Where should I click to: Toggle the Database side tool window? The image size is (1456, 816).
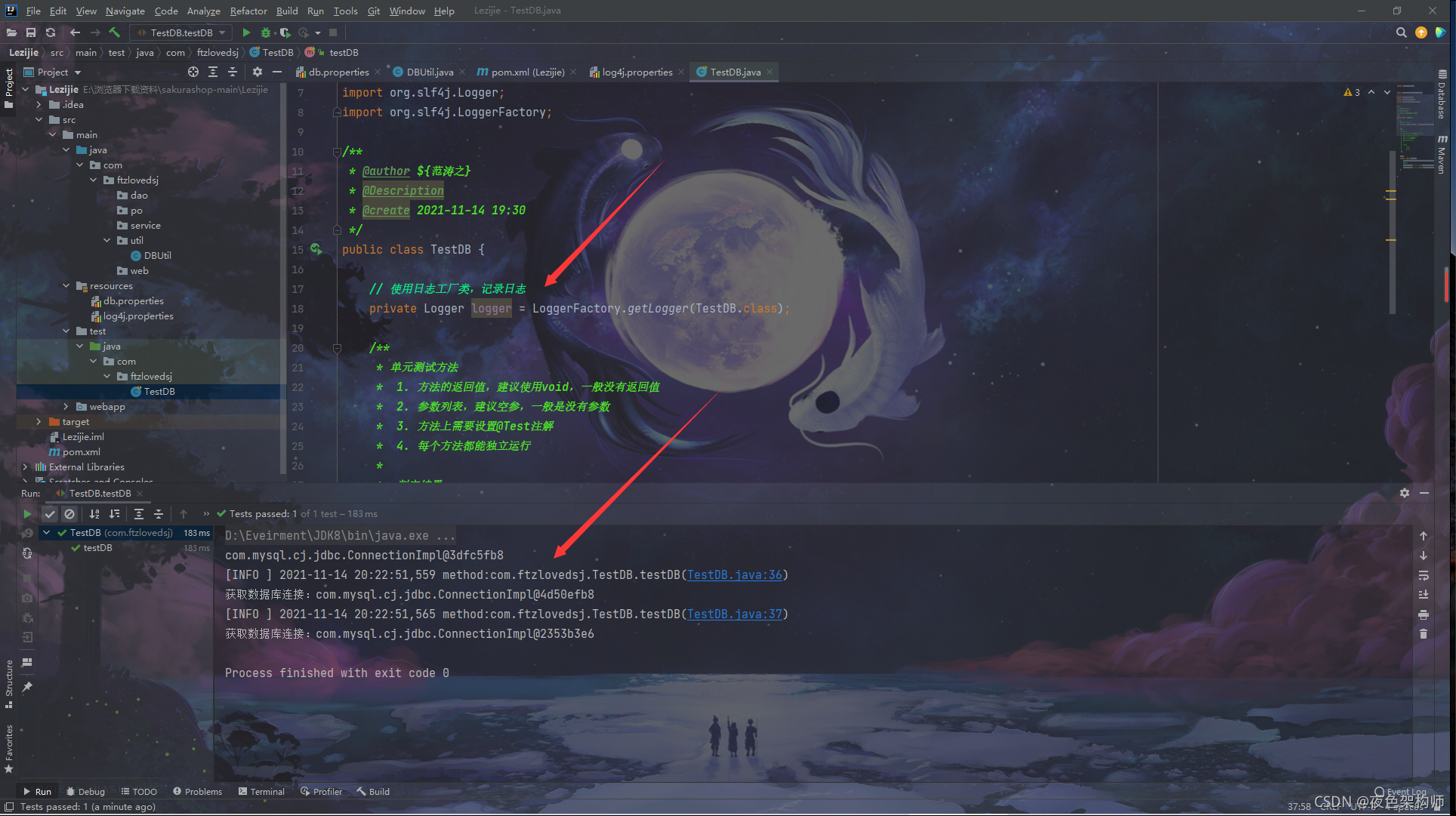[1442, 94]
